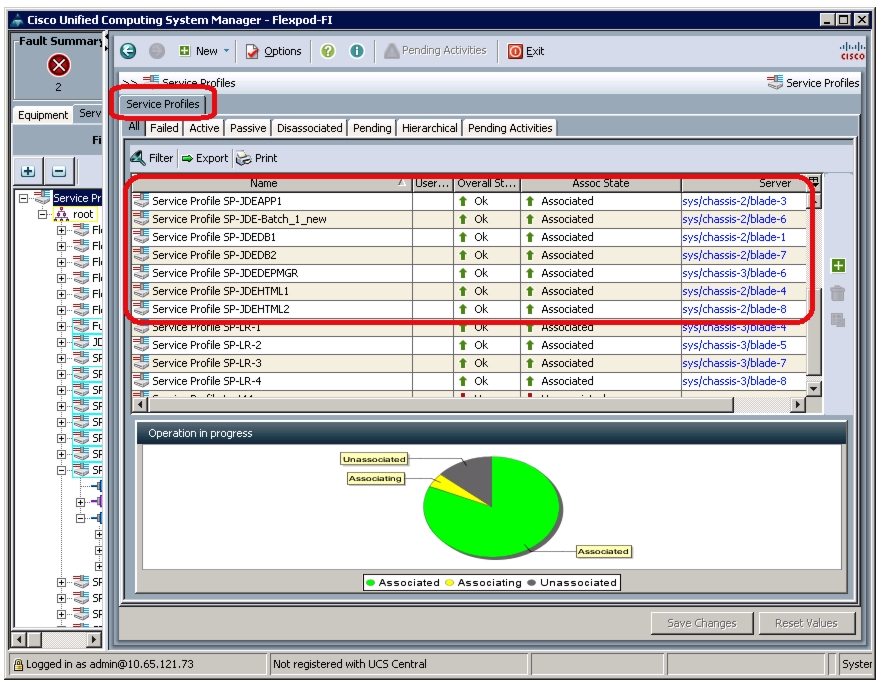Collapse the Service Profiles tree node
Viewport: 884px width, 689px height.
pyautogui.click(x=23, y=198)
